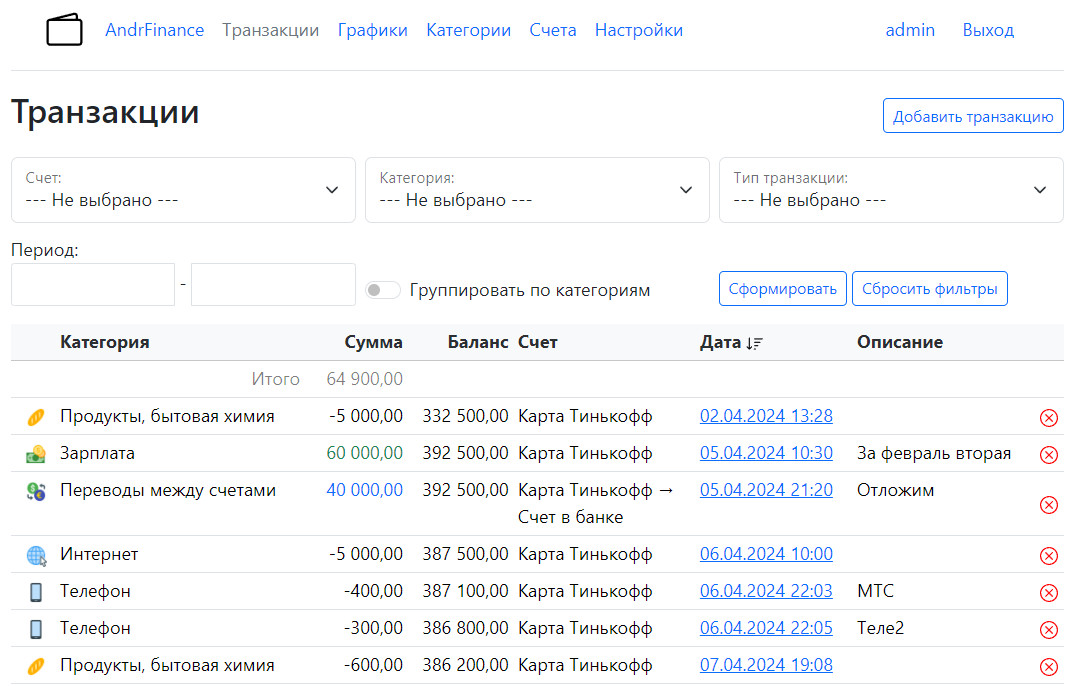The width and height of the screenshot is (1090, 686).
Task: Click the Добавить транзакцию button
Action: (973, 116)
